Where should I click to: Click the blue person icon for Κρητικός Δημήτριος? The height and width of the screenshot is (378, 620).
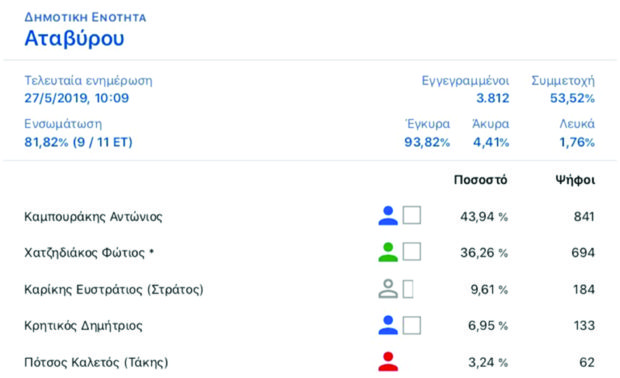[x=388, y=325]
